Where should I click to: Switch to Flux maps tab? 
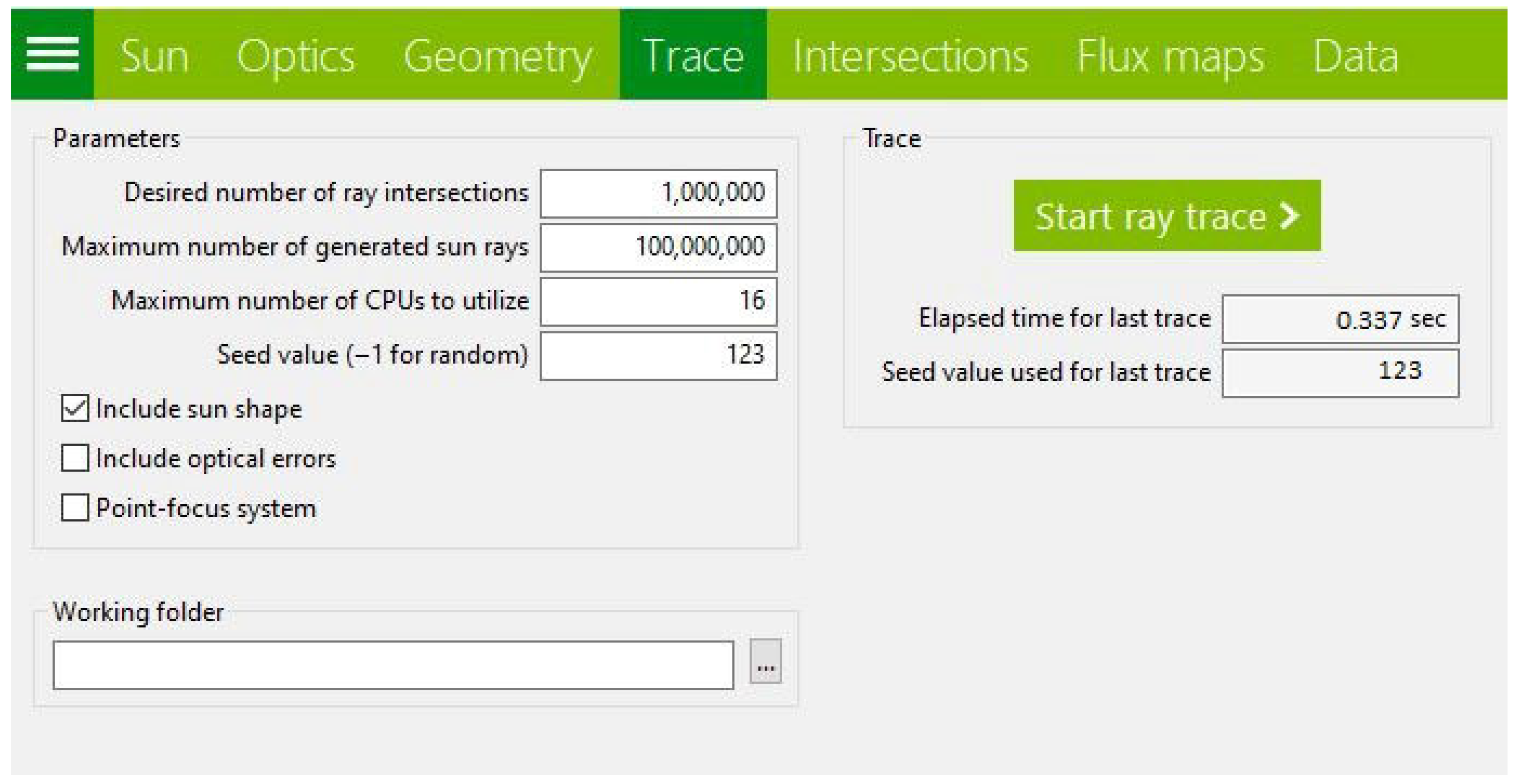[x=1170, y=56]
